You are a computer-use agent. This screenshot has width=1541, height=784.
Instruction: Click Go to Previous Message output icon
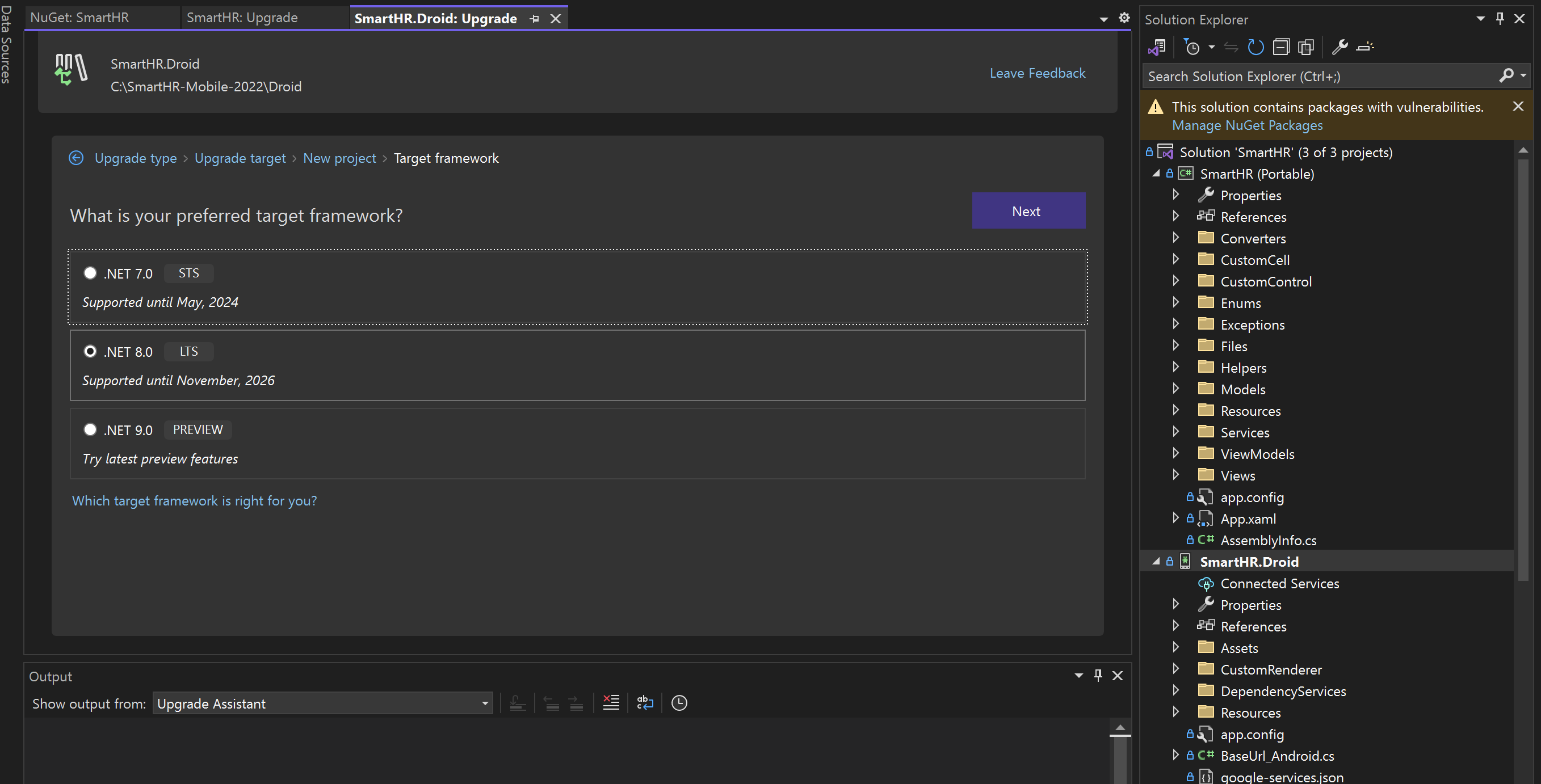click(x=551, y=703)
